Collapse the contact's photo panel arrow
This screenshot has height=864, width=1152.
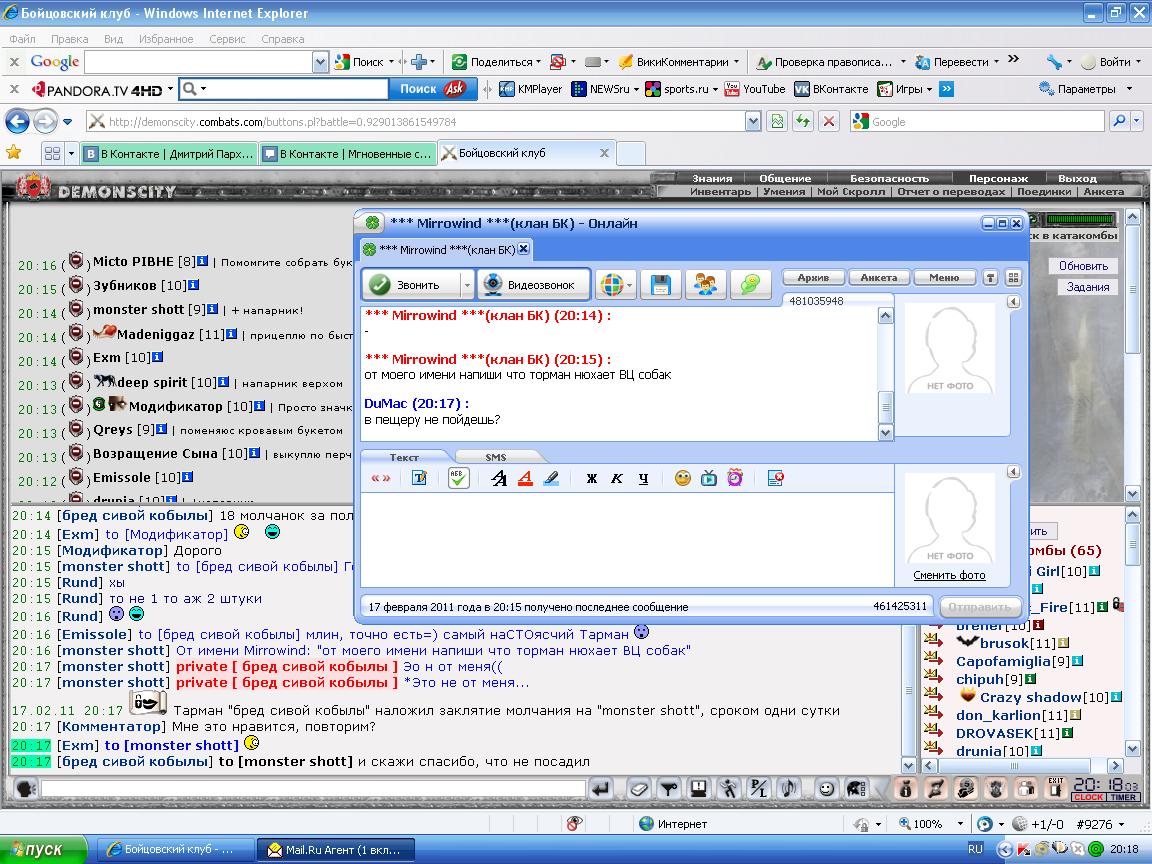click(x=1014, y=301)
